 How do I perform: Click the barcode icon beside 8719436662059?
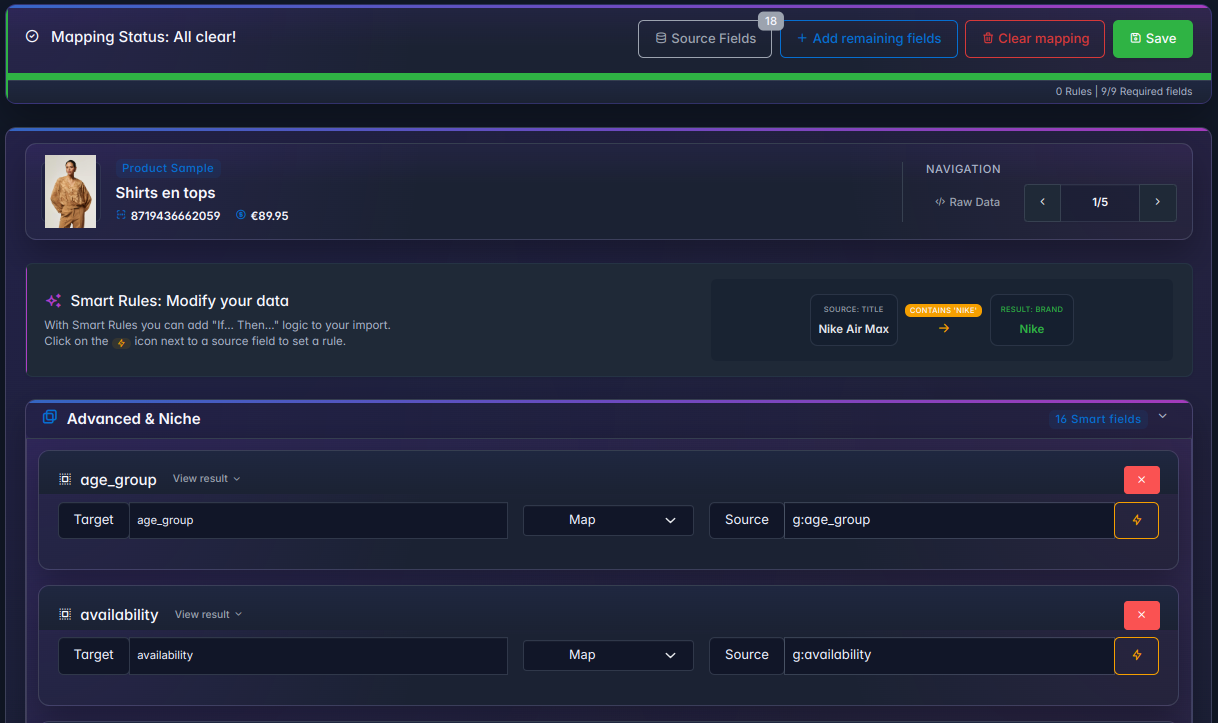coord(121,215)
